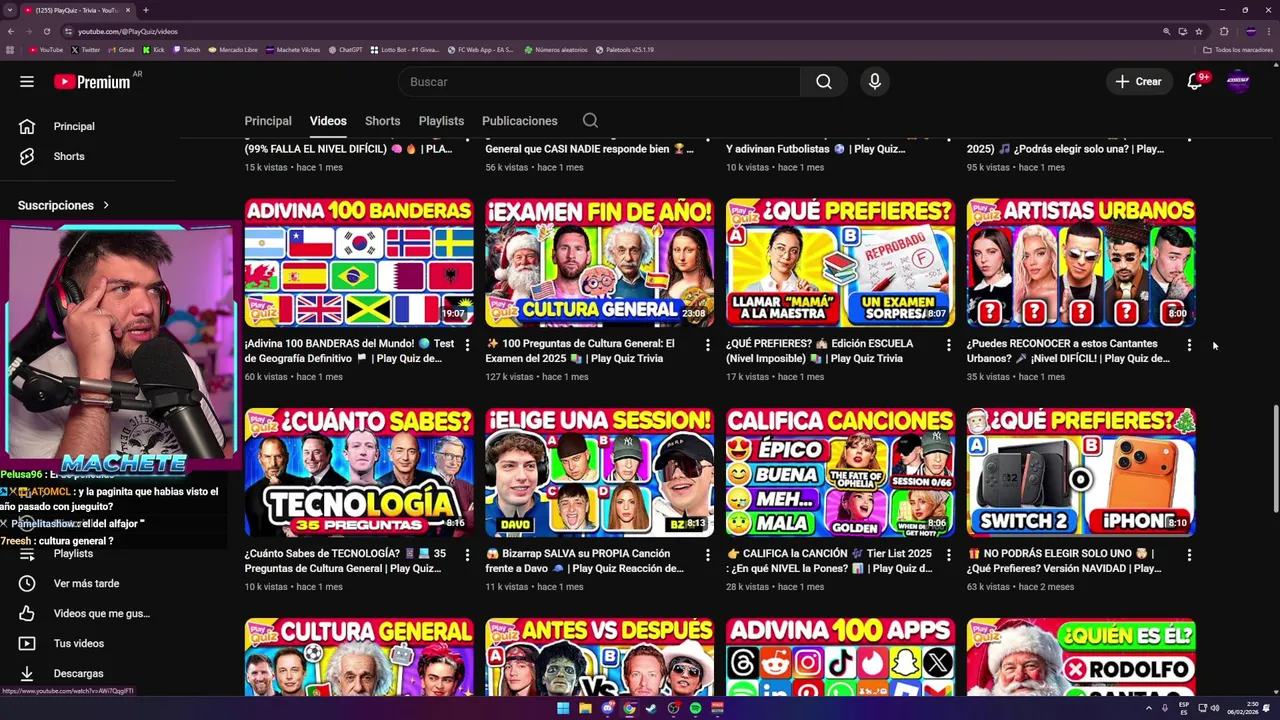1280x720 pixels.
Task: Open File Explorer from the taskbar
Action: click(x=585, y=708)
